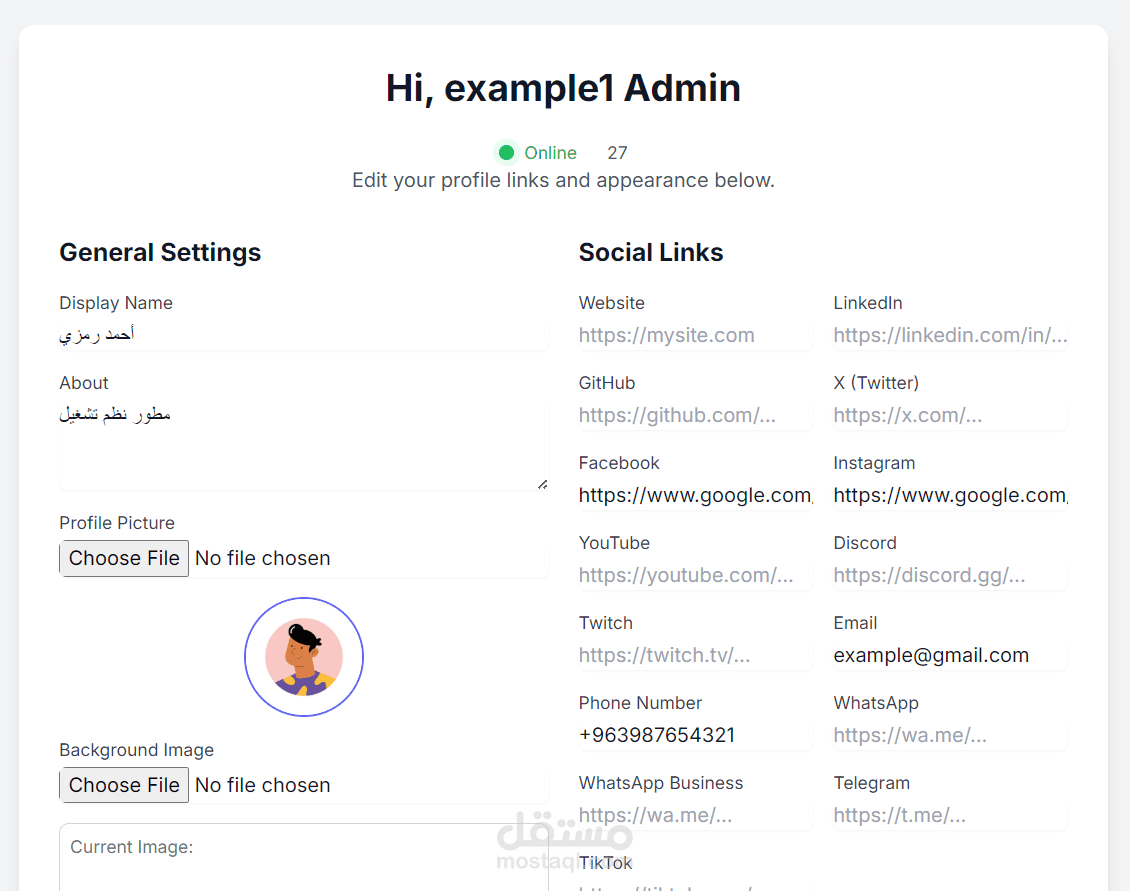Edit the Facebook link field
1130x891 pixels.
(x=695, y=495)
